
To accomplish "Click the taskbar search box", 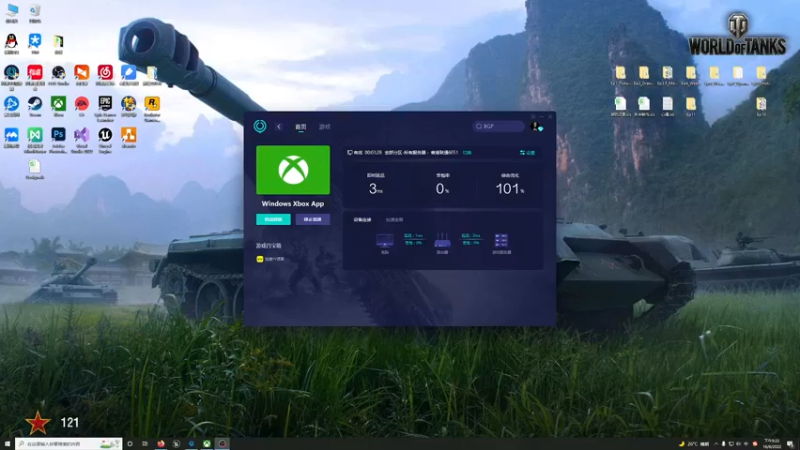I will 68,444.
